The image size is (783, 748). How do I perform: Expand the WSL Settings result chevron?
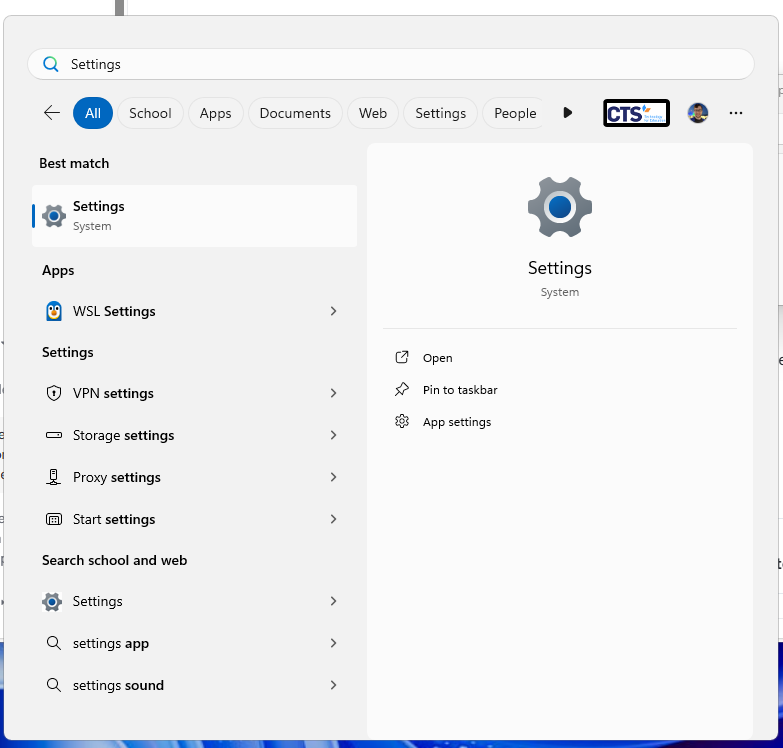point(333,311)
